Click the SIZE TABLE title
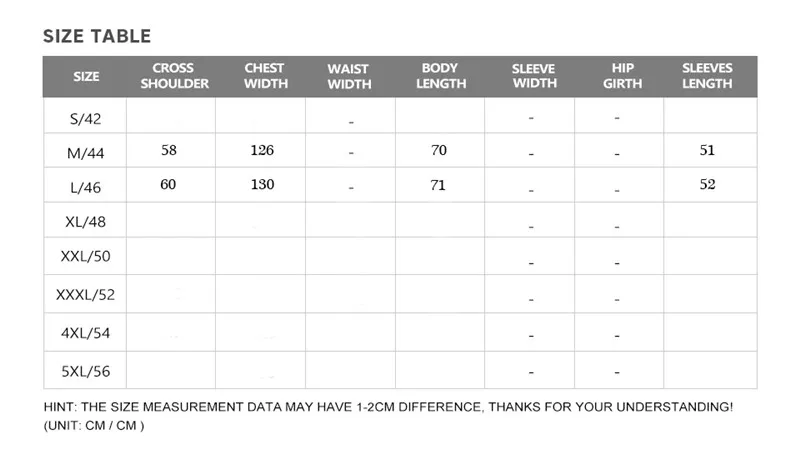This screenshot has width=800, height=449. [x=97, y=36]
